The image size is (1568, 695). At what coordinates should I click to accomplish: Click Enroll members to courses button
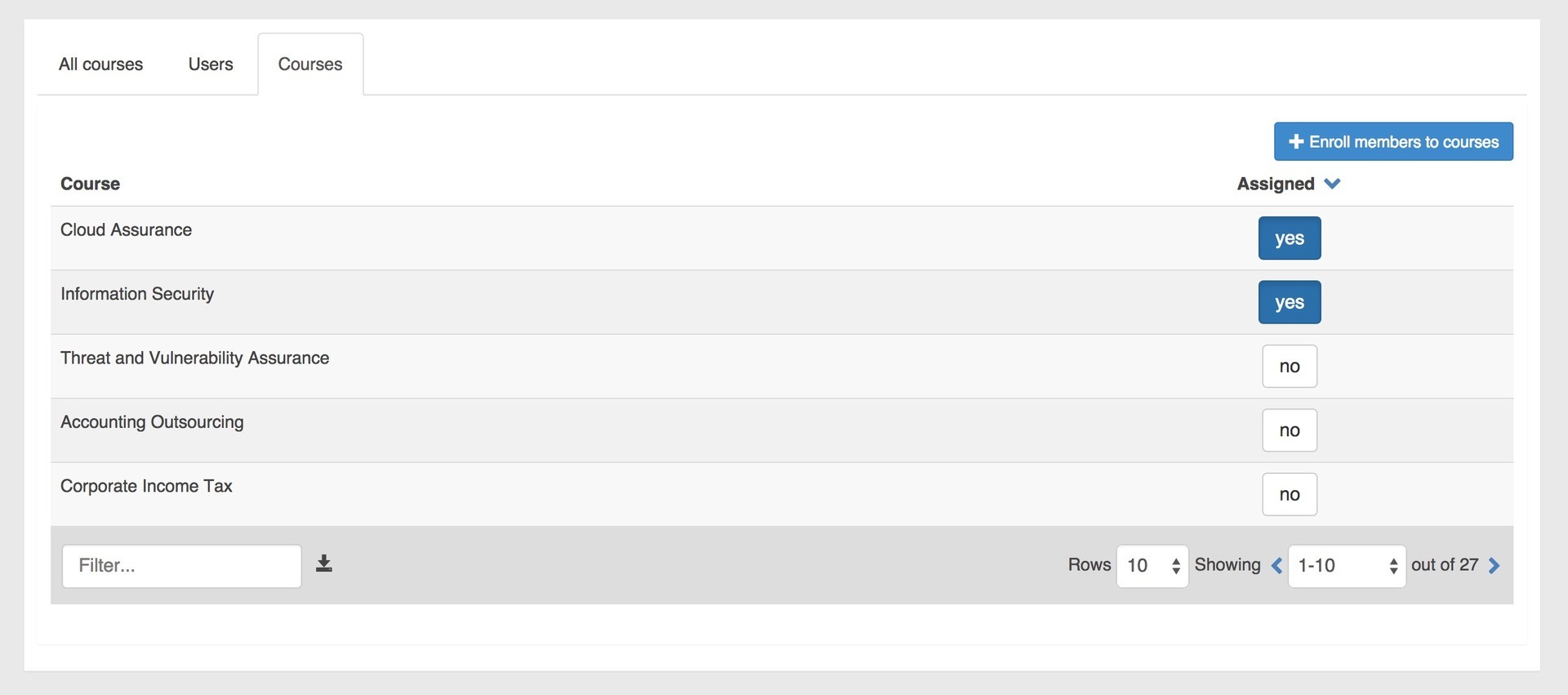click(x=1393, y=141)
